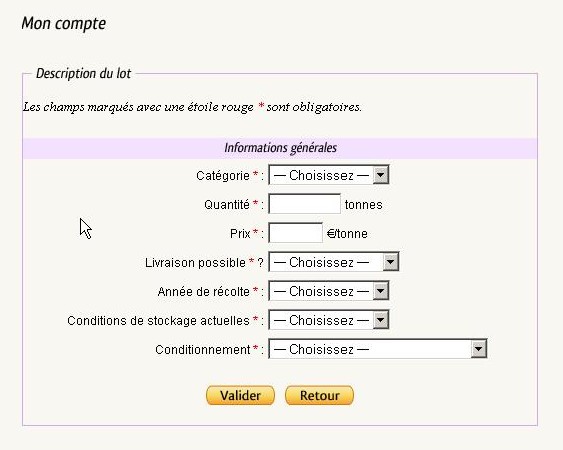Click the Valider button

[x=240, y=395]
